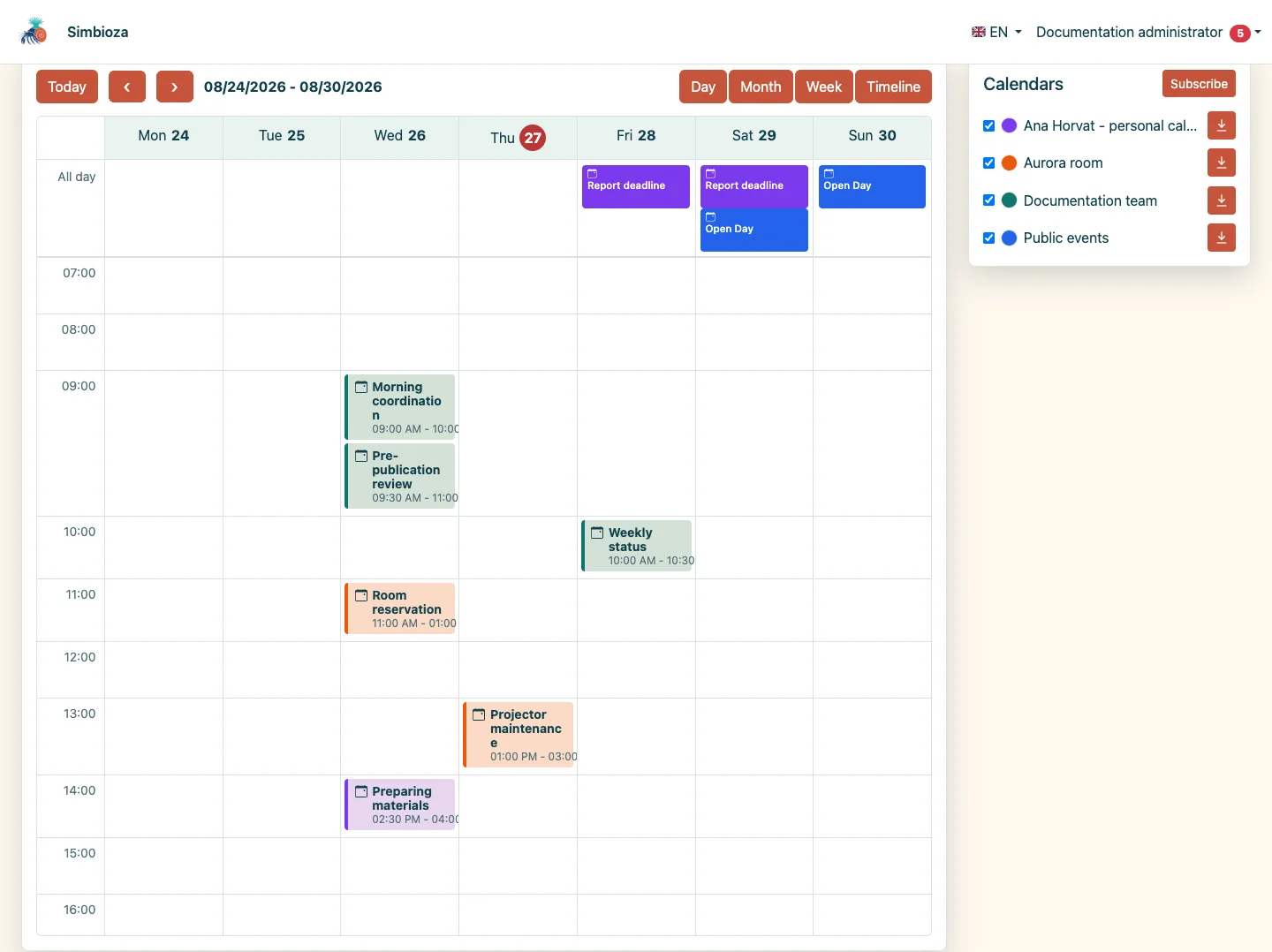This screenshot has width=1272, height=952.
Task: Switch to Day view
Action: [703, 87]
